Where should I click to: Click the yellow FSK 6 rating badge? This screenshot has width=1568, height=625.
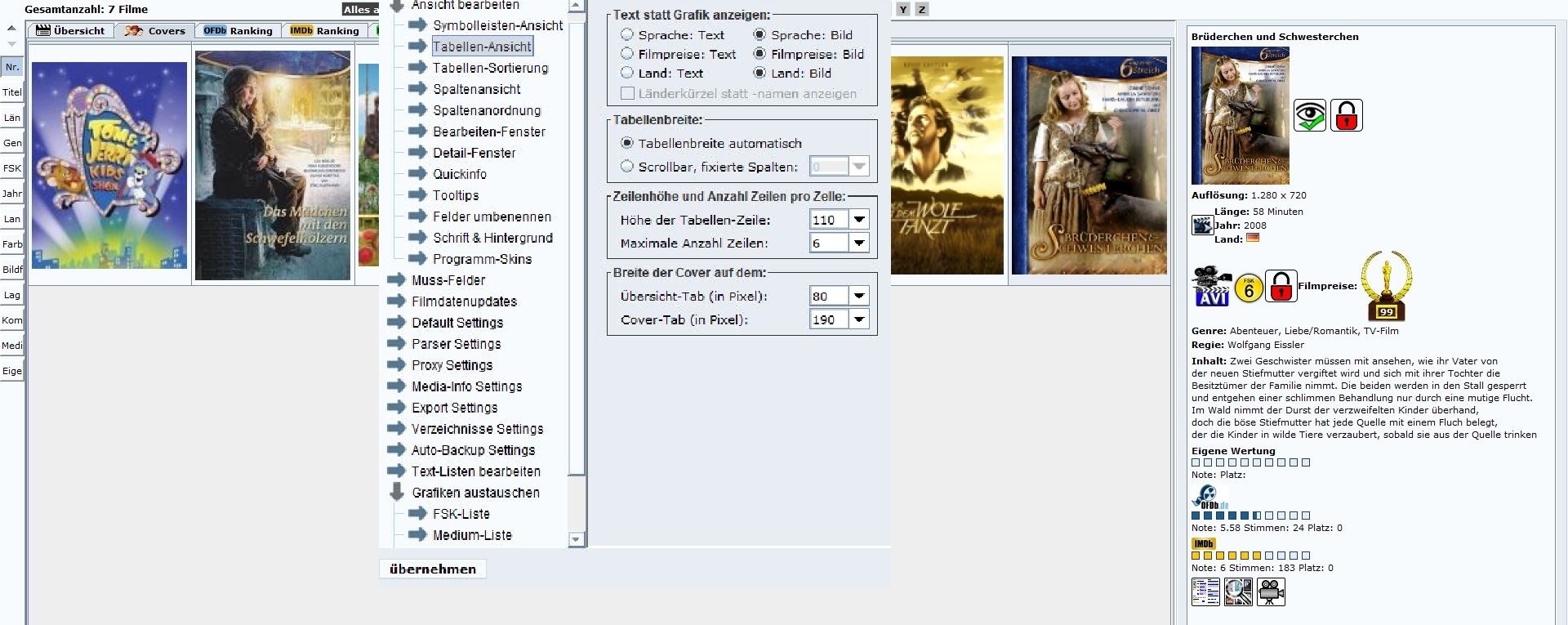click(1249, 288)
